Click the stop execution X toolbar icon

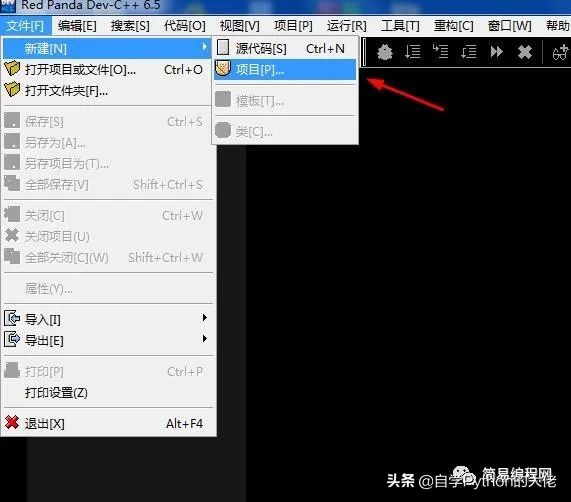[525, 52]
